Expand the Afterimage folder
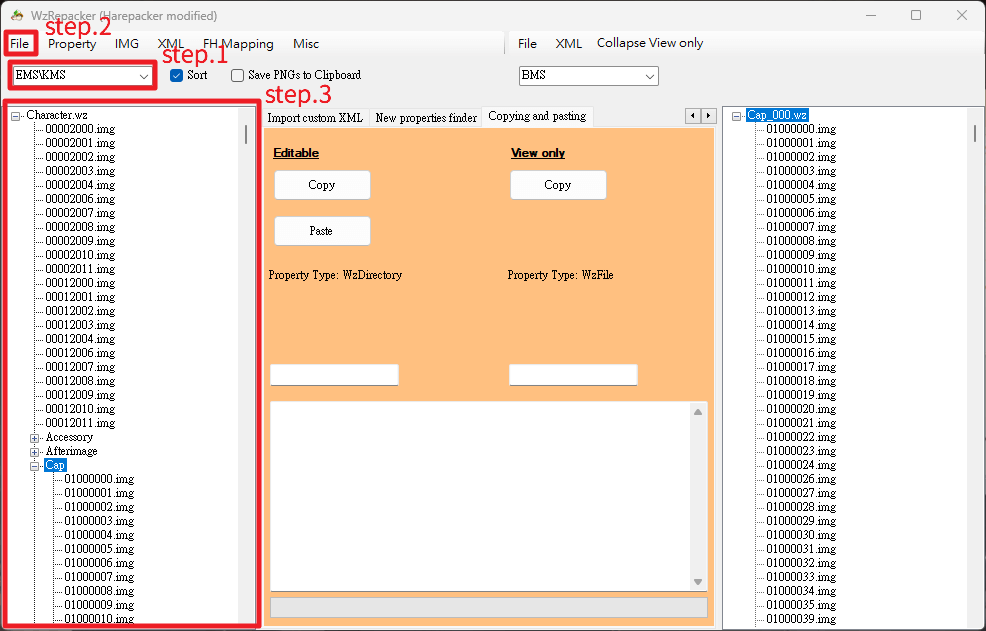Viewport: 986px width, 631px height. [35, 452]
